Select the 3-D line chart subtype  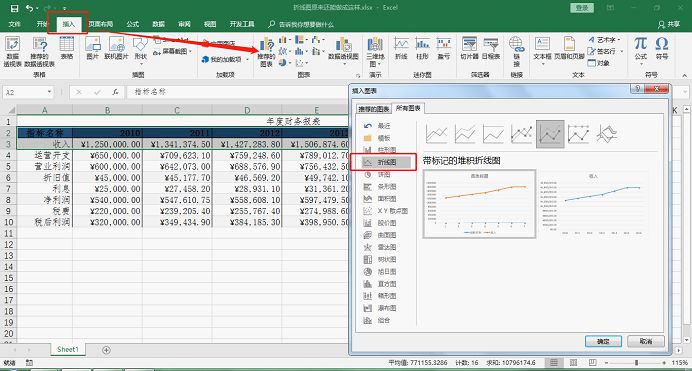(606, 134)
